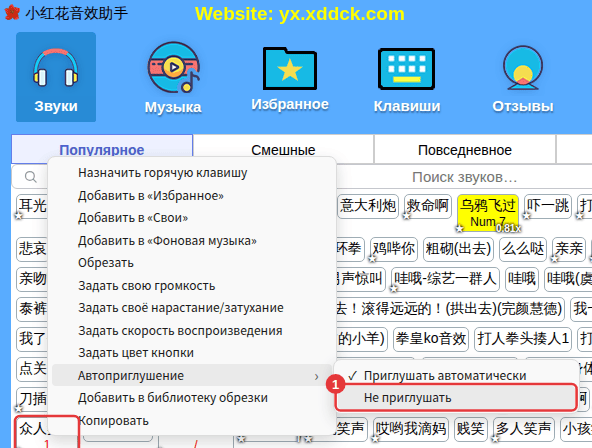Play the 救命啊 sound
Image resolution: width=592 pixels, height=448 pixels.
tap(427, 206)
